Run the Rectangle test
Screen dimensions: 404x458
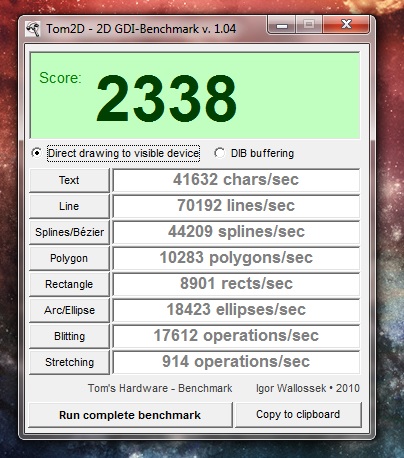coord(69,284)
